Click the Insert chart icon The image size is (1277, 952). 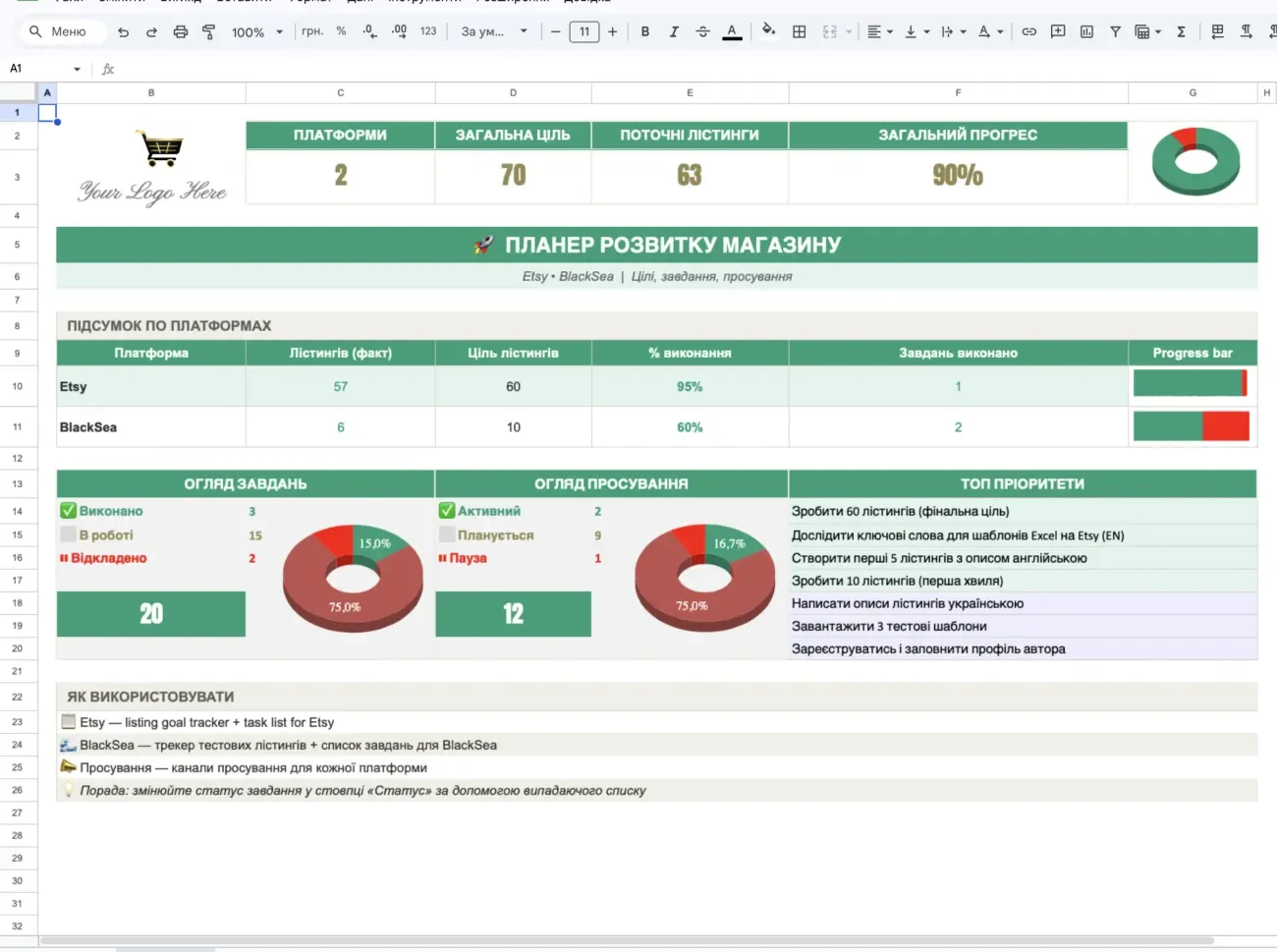pos(1086,31)
